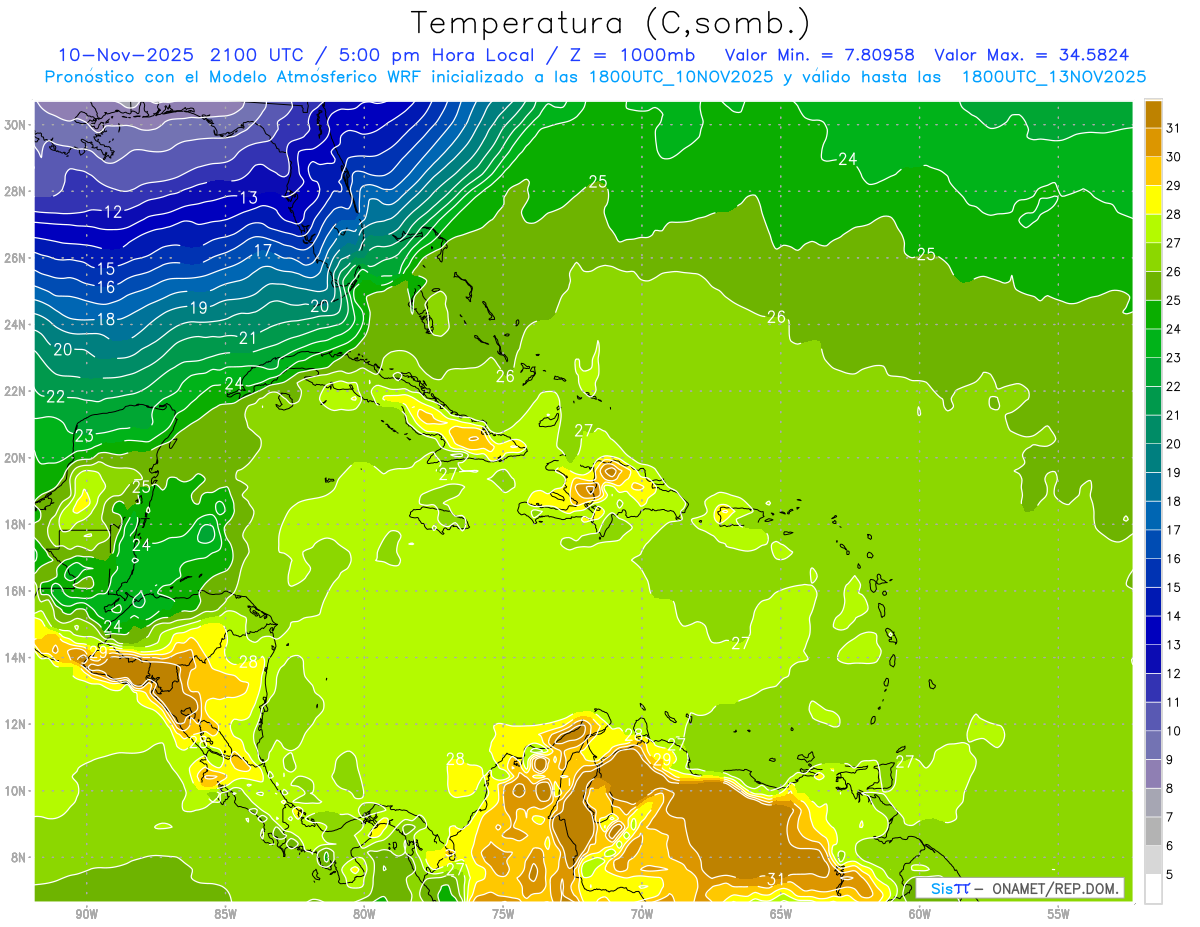Click the 65W longitude axis label

pos(781,914)
